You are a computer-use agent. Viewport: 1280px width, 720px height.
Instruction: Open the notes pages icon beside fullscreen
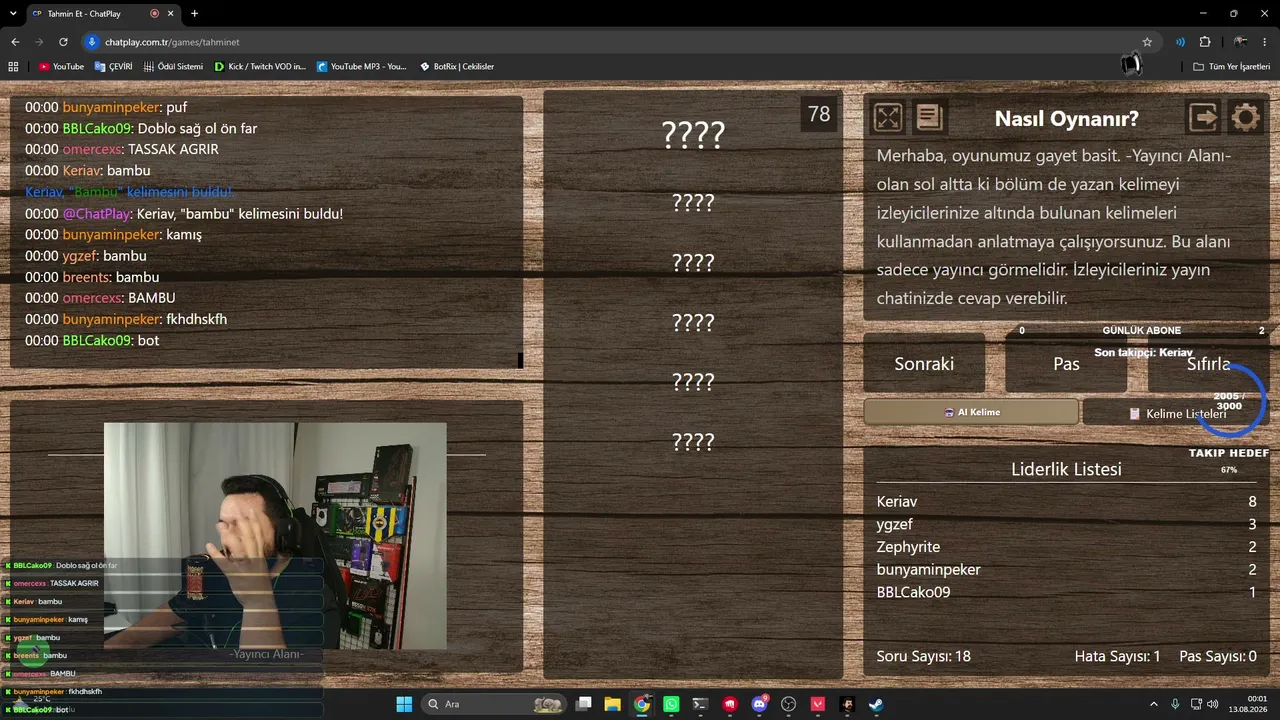pyautogui.click(x=929, y=118)
